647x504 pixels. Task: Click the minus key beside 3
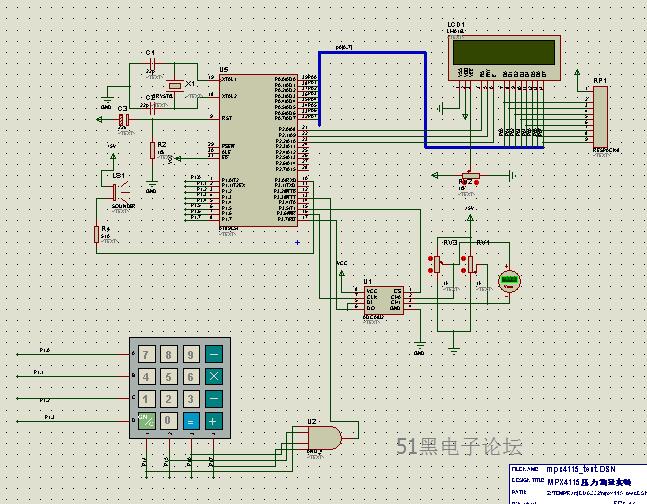click(x=214, y=399)
